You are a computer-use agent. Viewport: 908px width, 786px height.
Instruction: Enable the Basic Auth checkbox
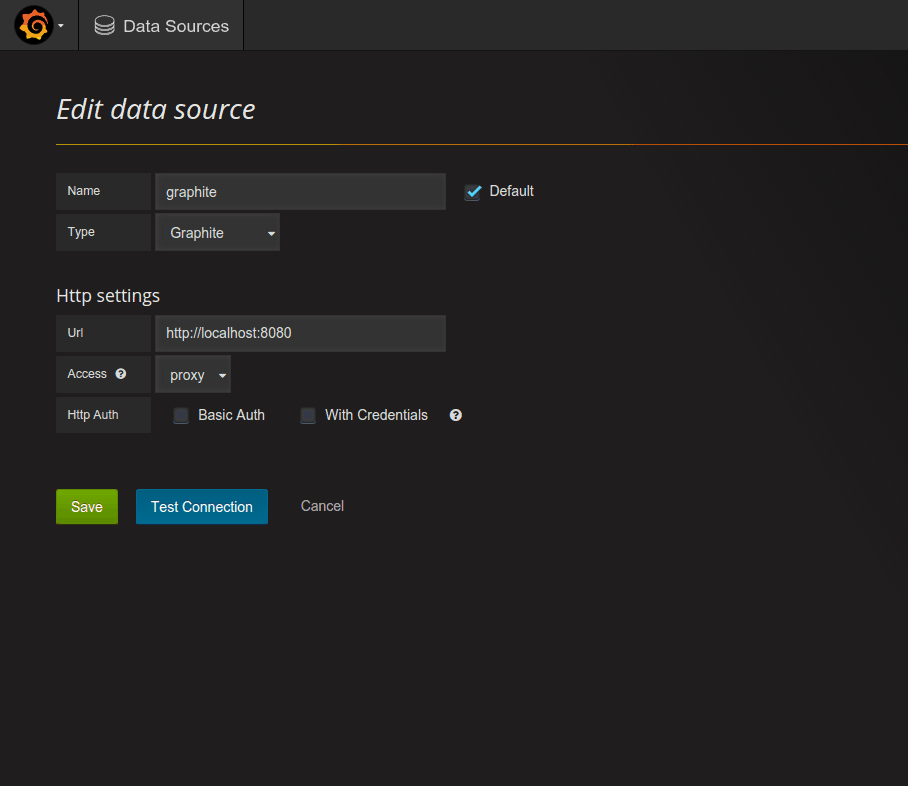[181, 416]
